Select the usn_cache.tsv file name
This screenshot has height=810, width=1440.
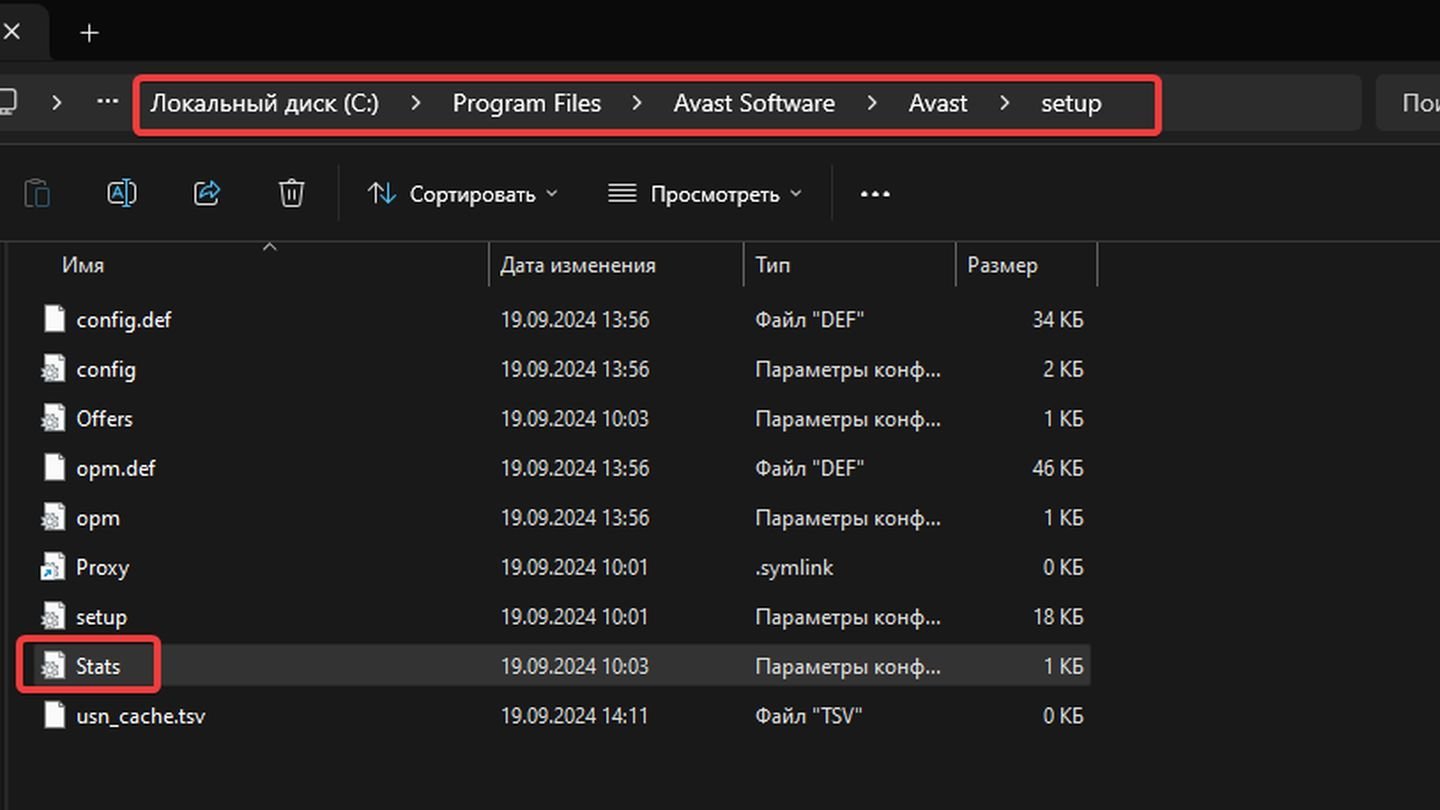click(x=141, y=716)
